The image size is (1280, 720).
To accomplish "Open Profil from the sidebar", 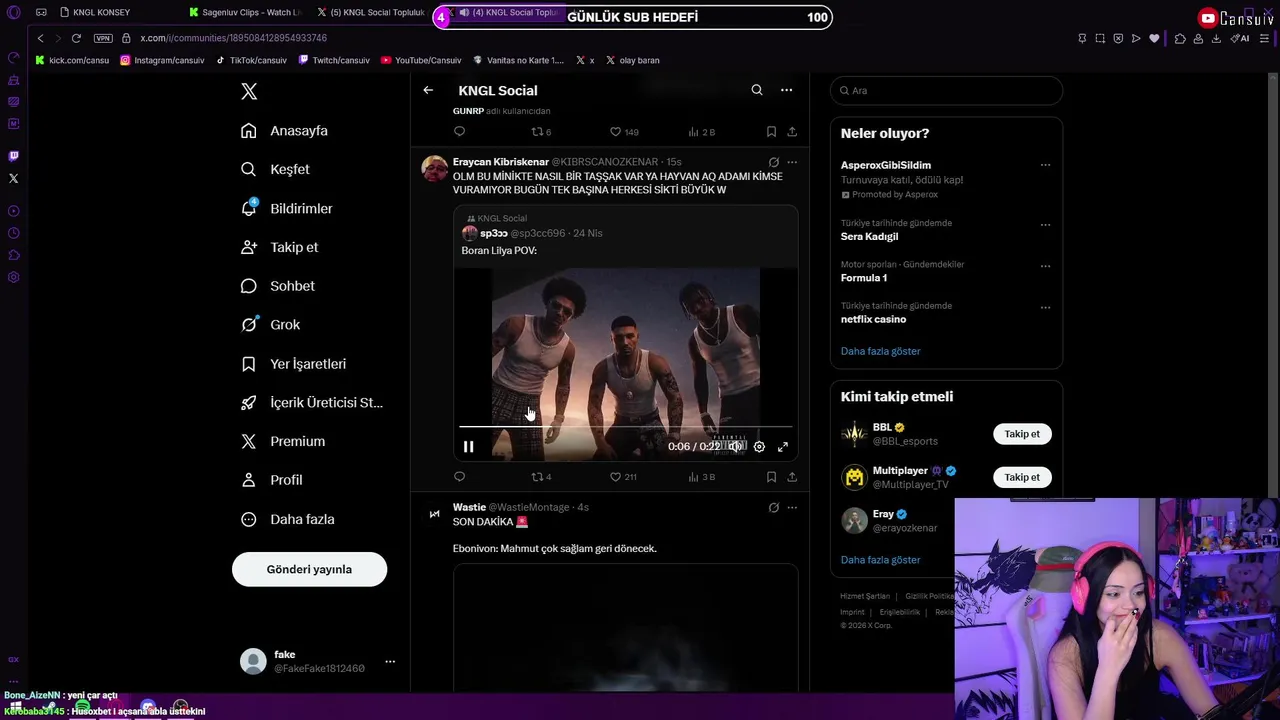I will pos(272,480).
